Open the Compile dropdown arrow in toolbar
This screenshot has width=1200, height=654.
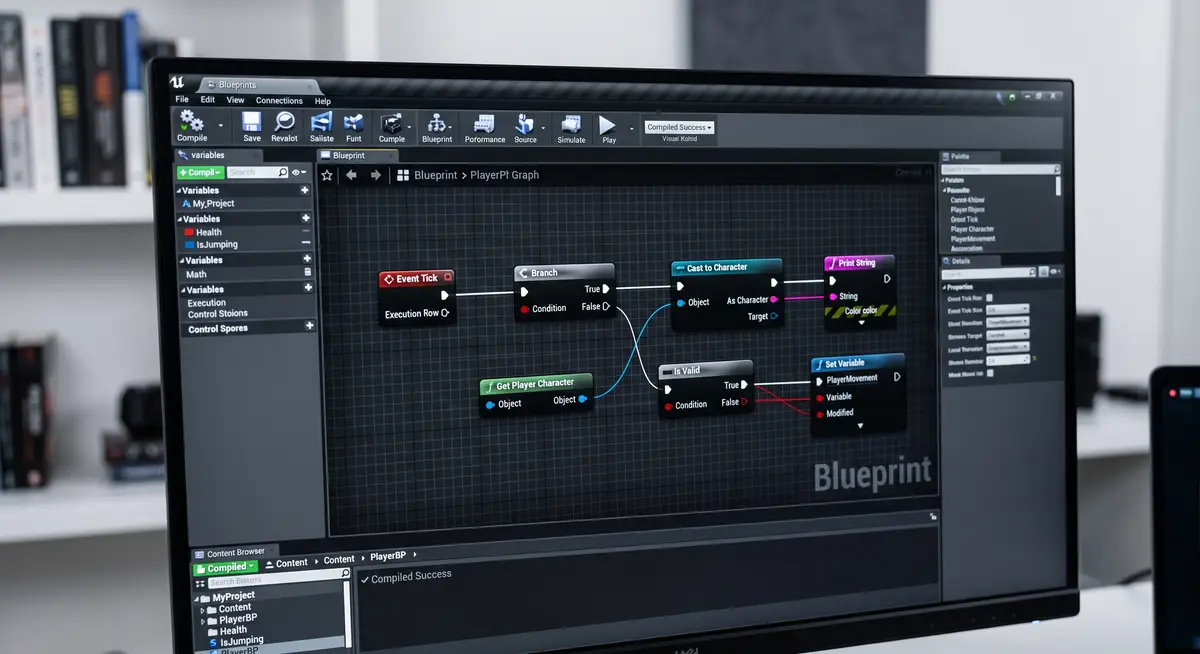click(220, 126)
